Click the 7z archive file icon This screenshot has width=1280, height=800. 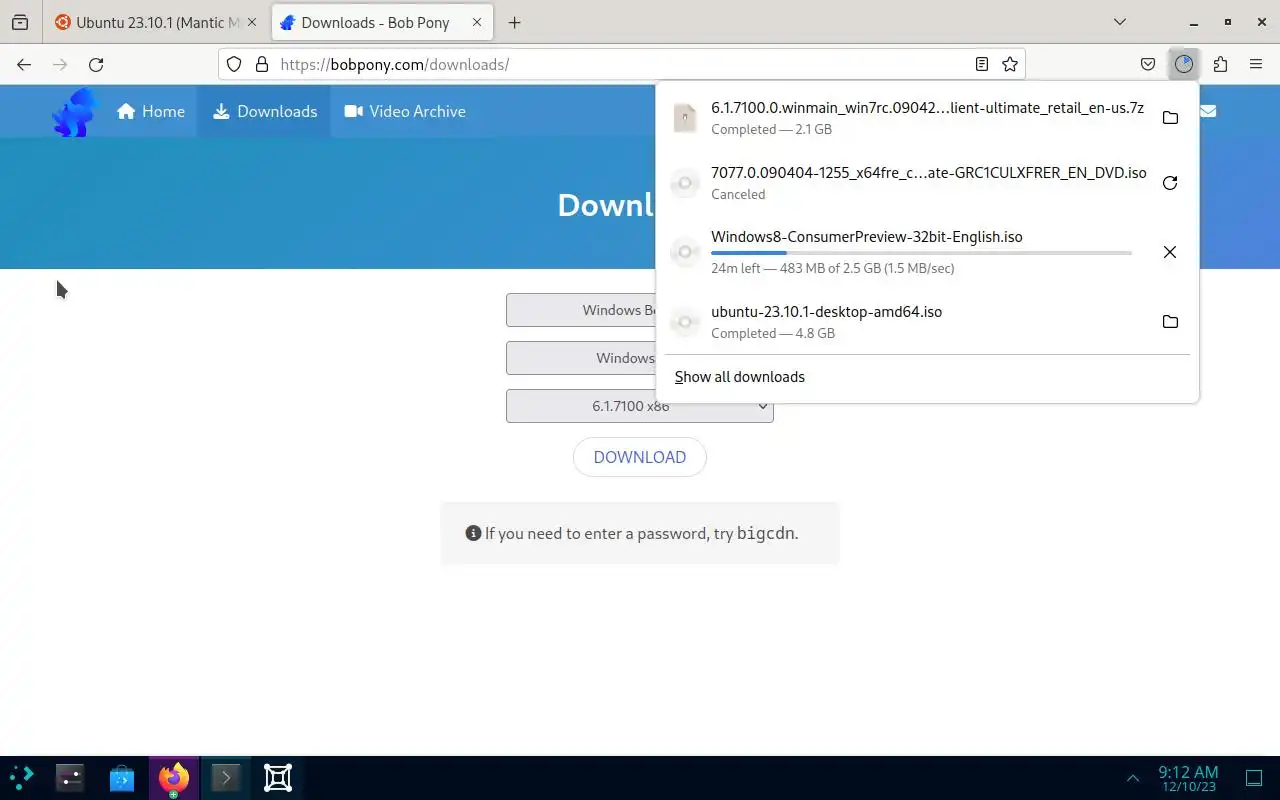click(x=685, y=118)
